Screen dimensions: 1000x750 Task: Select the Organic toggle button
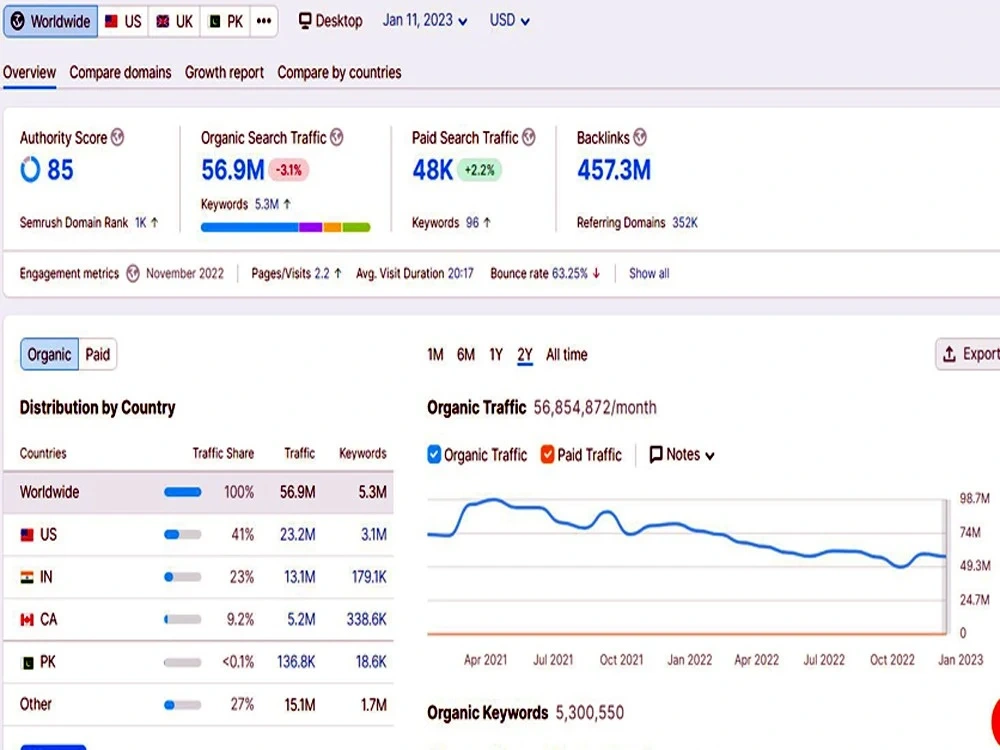click(49, 354)
